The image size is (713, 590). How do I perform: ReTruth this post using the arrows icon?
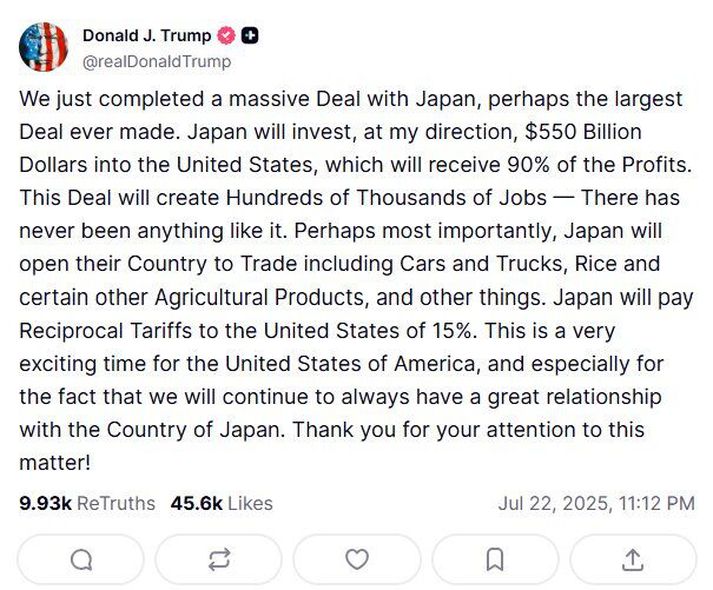219,560
